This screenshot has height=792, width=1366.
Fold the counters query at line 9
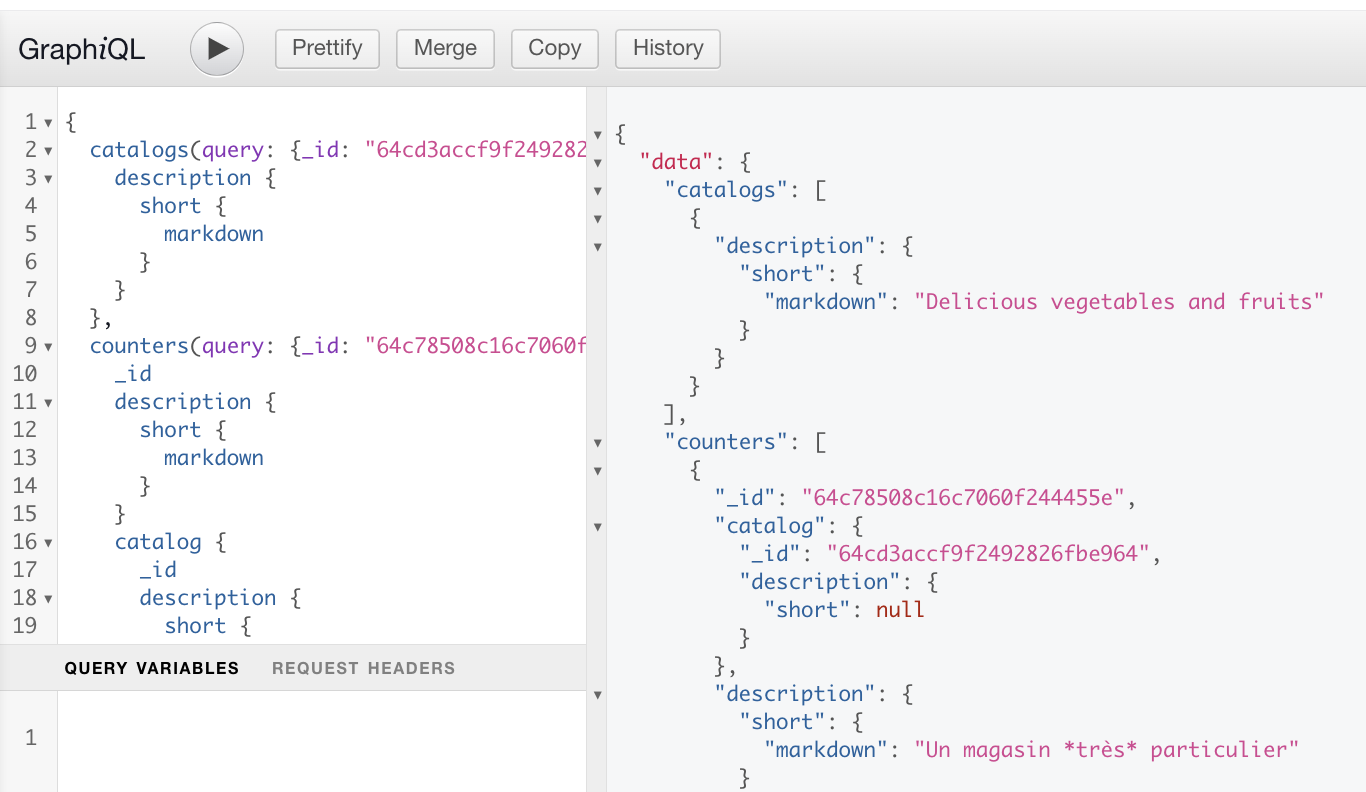[48, 347]
